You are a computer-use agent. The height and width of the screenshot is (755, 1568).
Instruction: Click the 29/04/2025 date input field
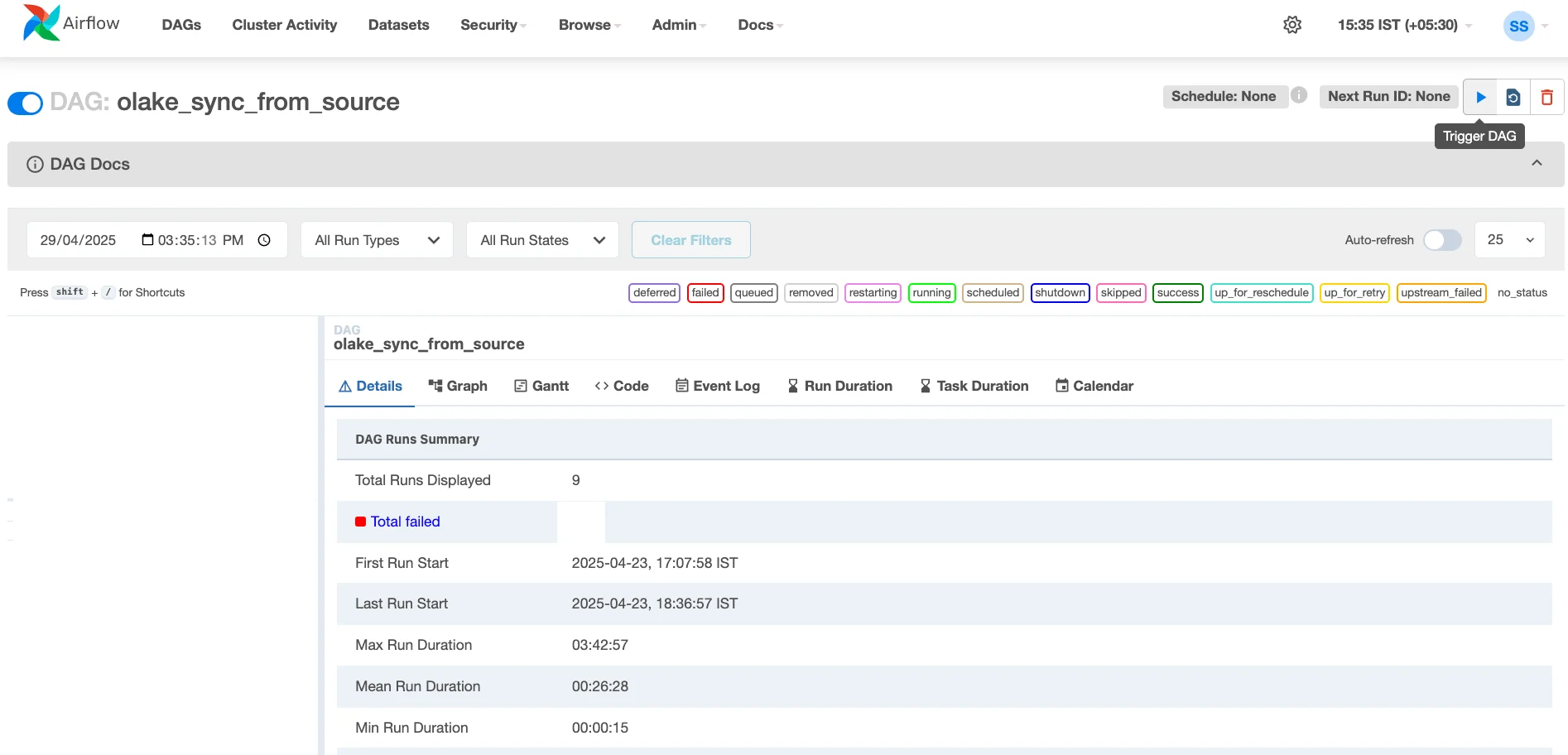(x=79, y=240)
